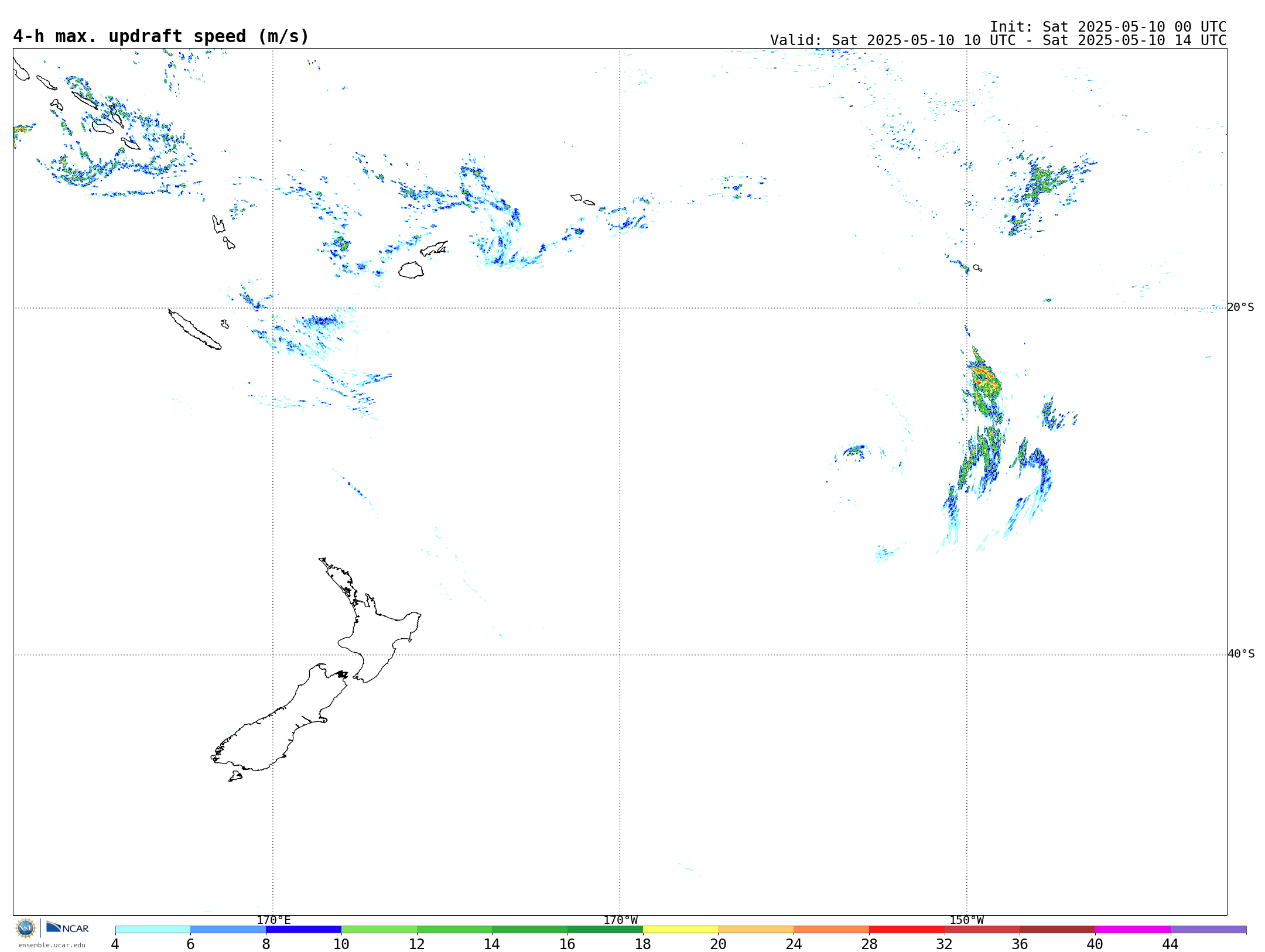Click the 170°E longitude label
The width and height of the screenshot is (1265, 952).
click(273, 920)
